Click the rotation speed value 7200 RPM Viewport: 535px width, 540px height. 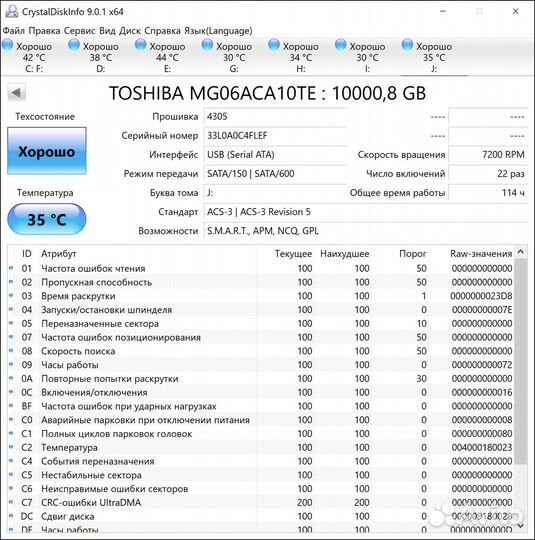(488, 155)
